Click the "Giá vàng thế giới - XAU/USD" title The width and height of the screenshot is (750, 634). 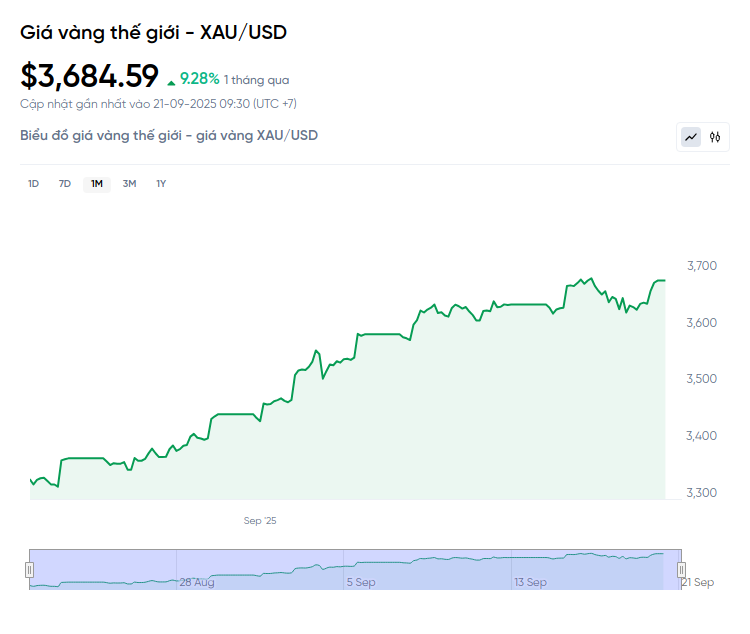(x=153, y=33)
